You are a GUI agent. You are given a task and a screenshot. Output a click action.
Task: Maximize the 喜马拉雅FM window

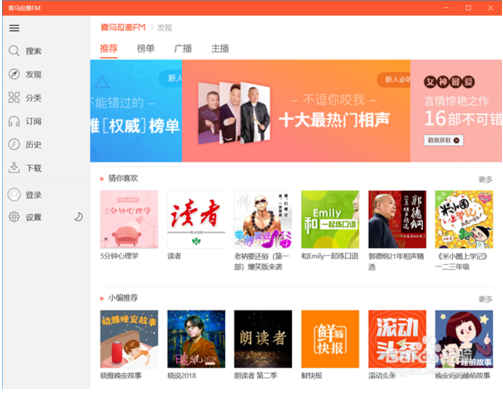(468, 8)
